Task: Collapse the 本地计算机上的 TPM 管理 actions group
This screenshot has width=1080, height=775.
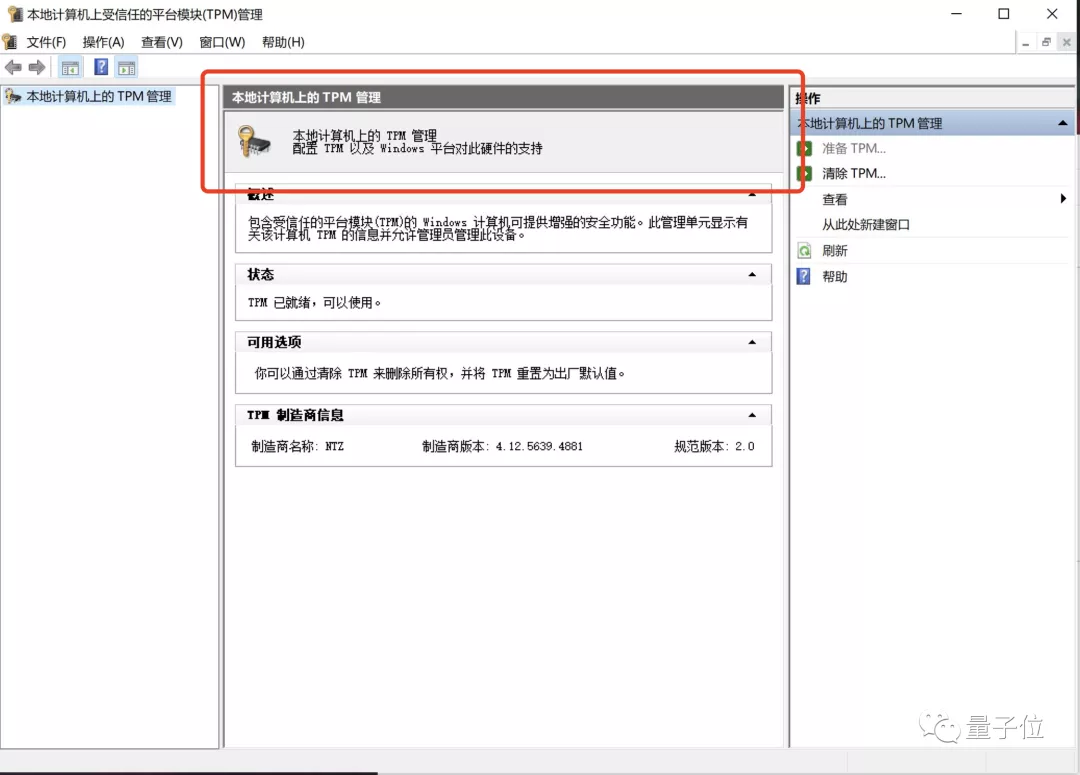Action: (1062, 121)
